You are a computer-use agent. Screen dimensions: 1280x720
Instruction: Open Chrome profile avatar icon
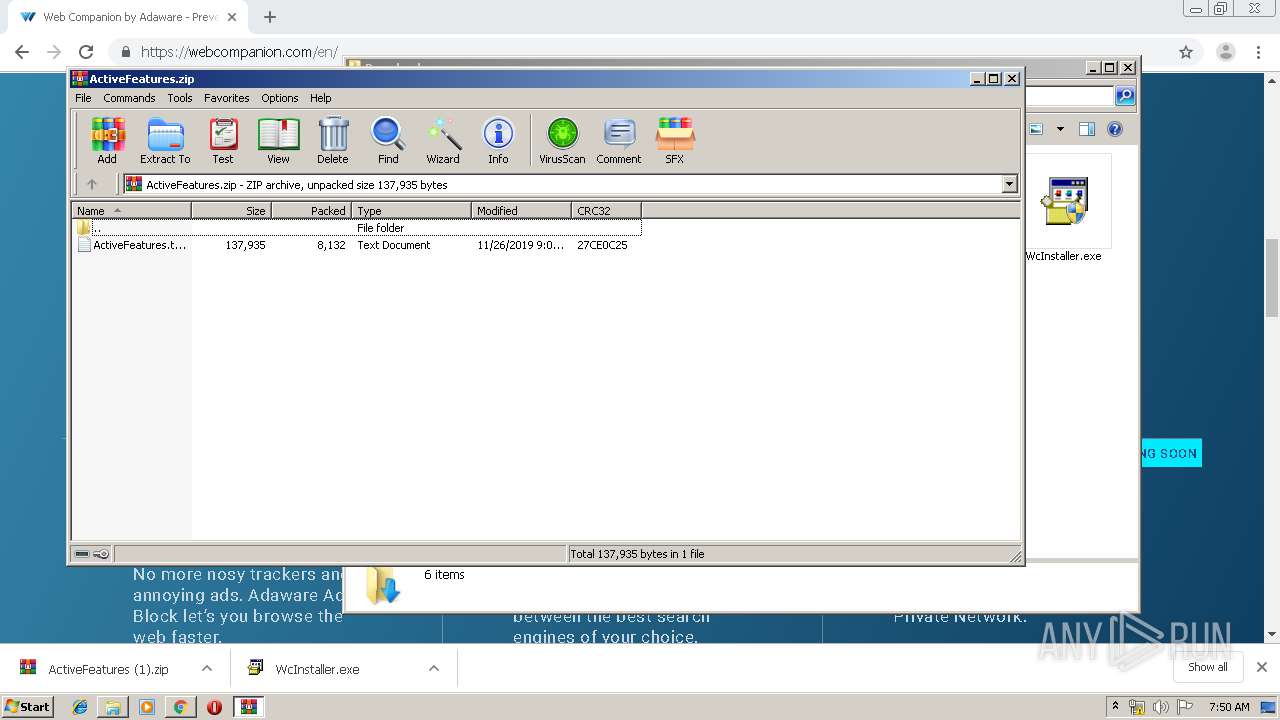pyautogui.click(x=1225, y=52)
